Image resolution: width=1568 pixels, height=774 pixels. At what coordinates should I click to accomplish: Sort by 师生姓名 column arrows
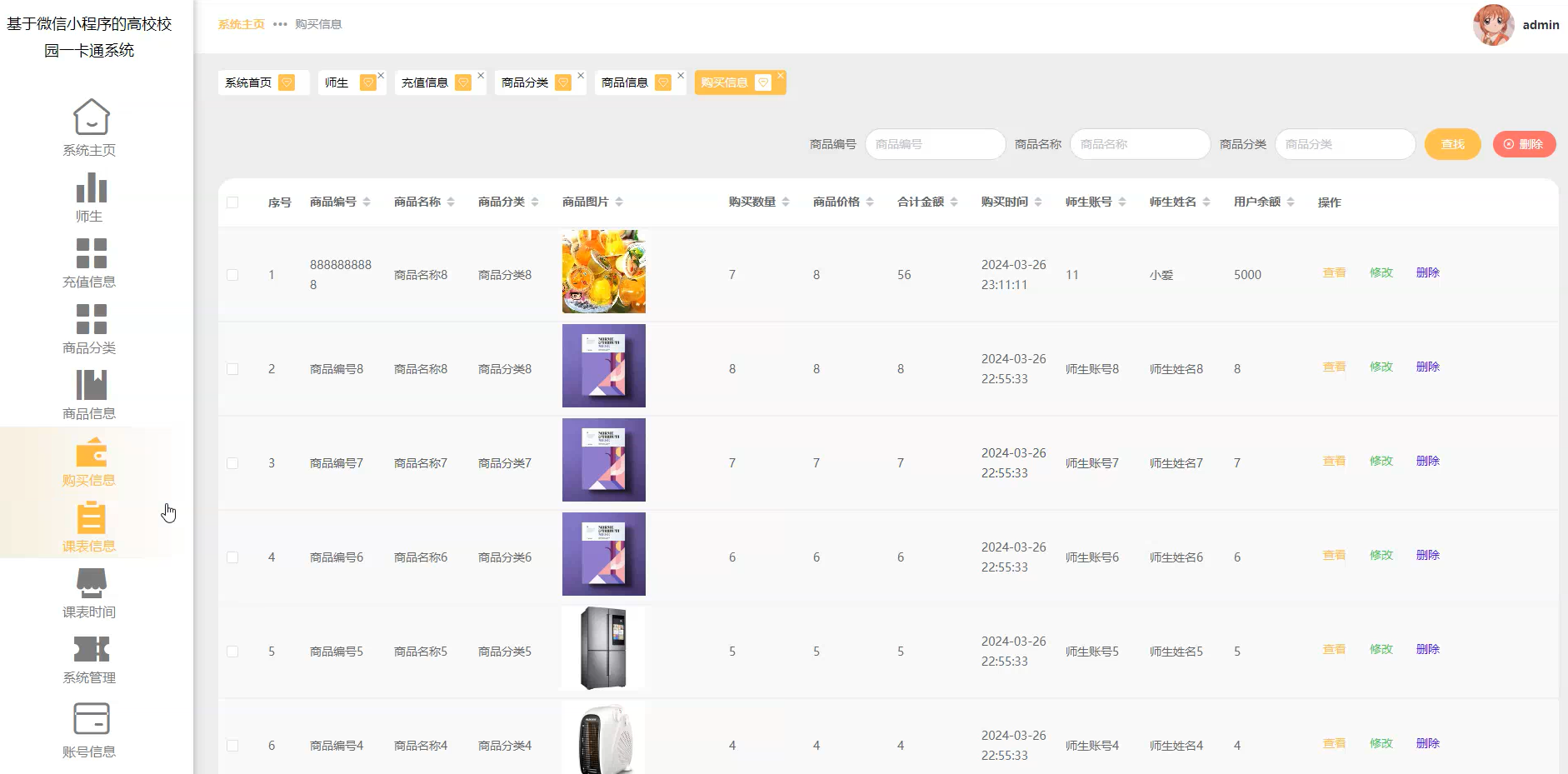[x=1206, y=202]
